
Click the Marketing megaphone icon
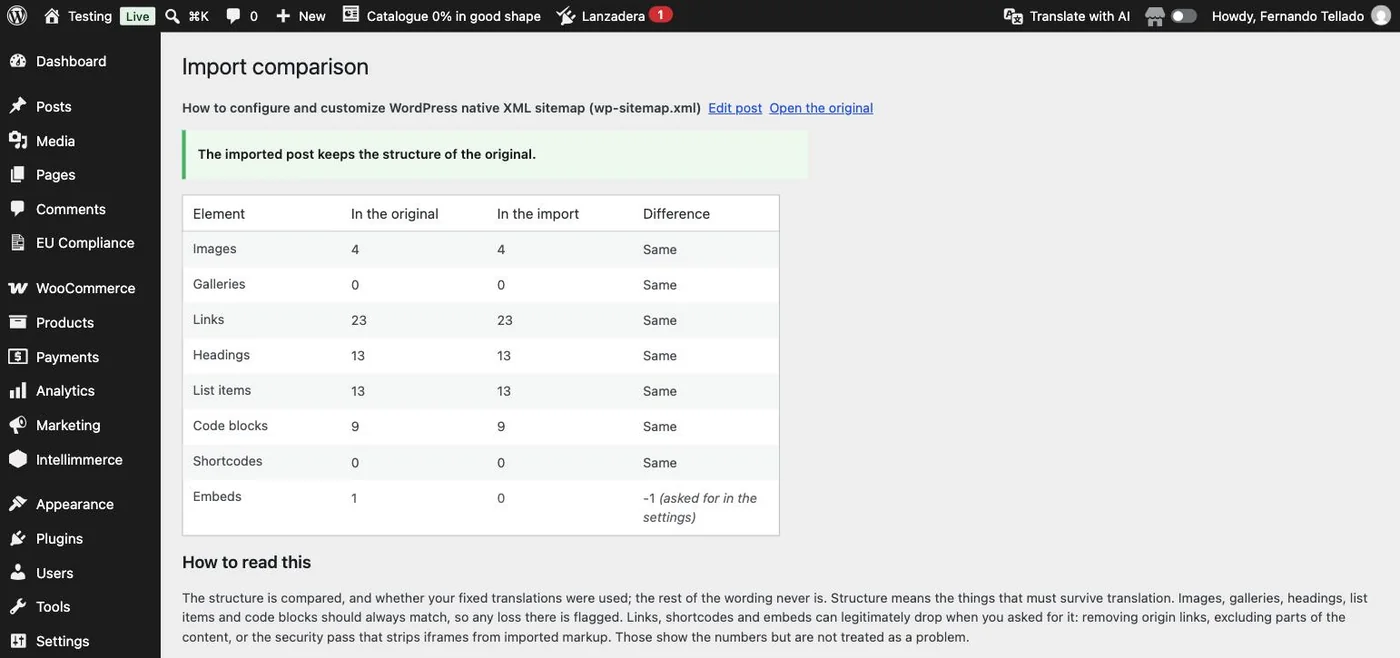coord(17,425)
